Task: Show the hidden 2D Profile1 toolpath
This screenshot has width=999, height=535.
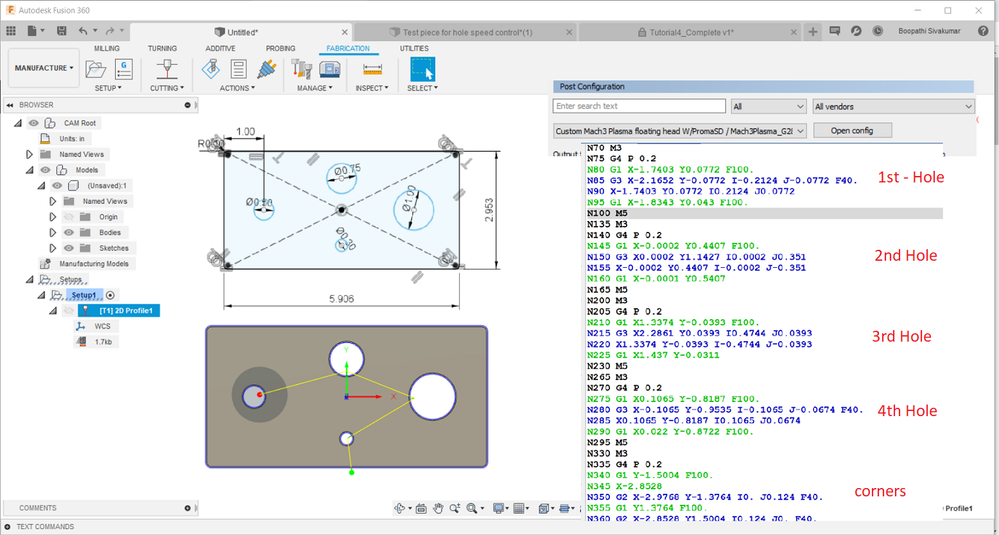Action: 69,311
